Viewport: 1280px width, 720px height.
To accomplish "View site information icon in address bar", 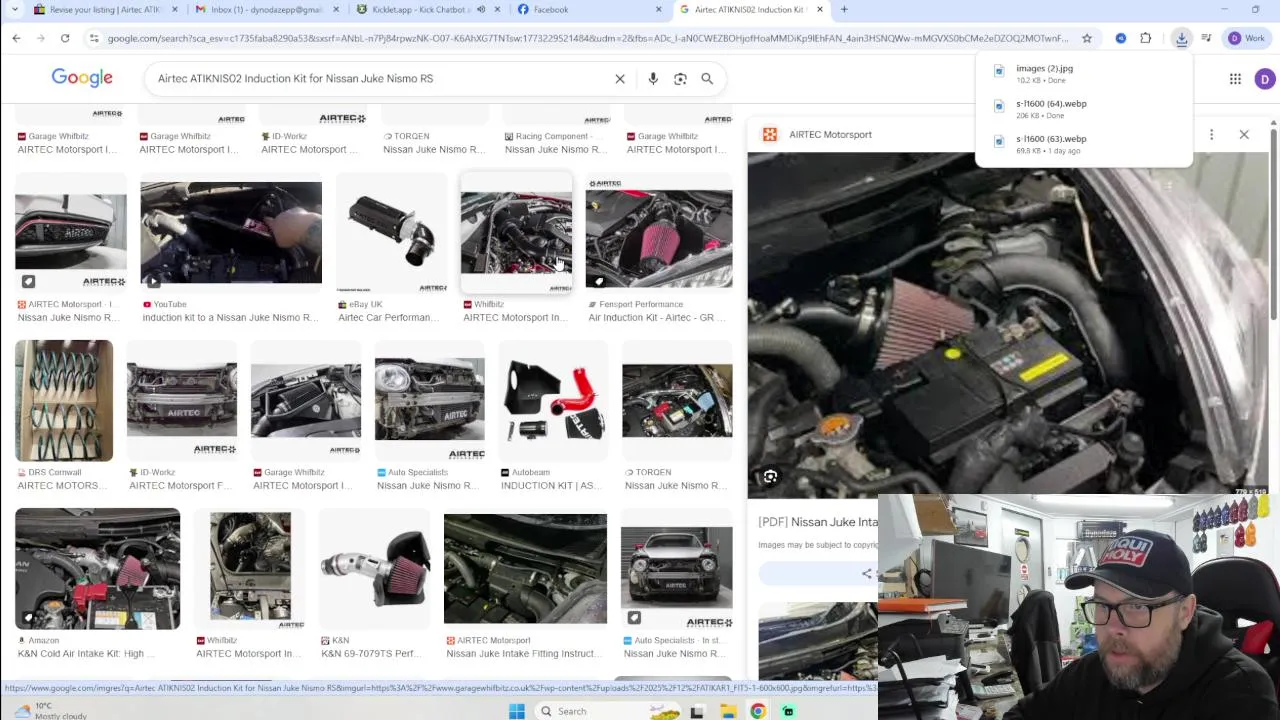I will tap(94, 38).
